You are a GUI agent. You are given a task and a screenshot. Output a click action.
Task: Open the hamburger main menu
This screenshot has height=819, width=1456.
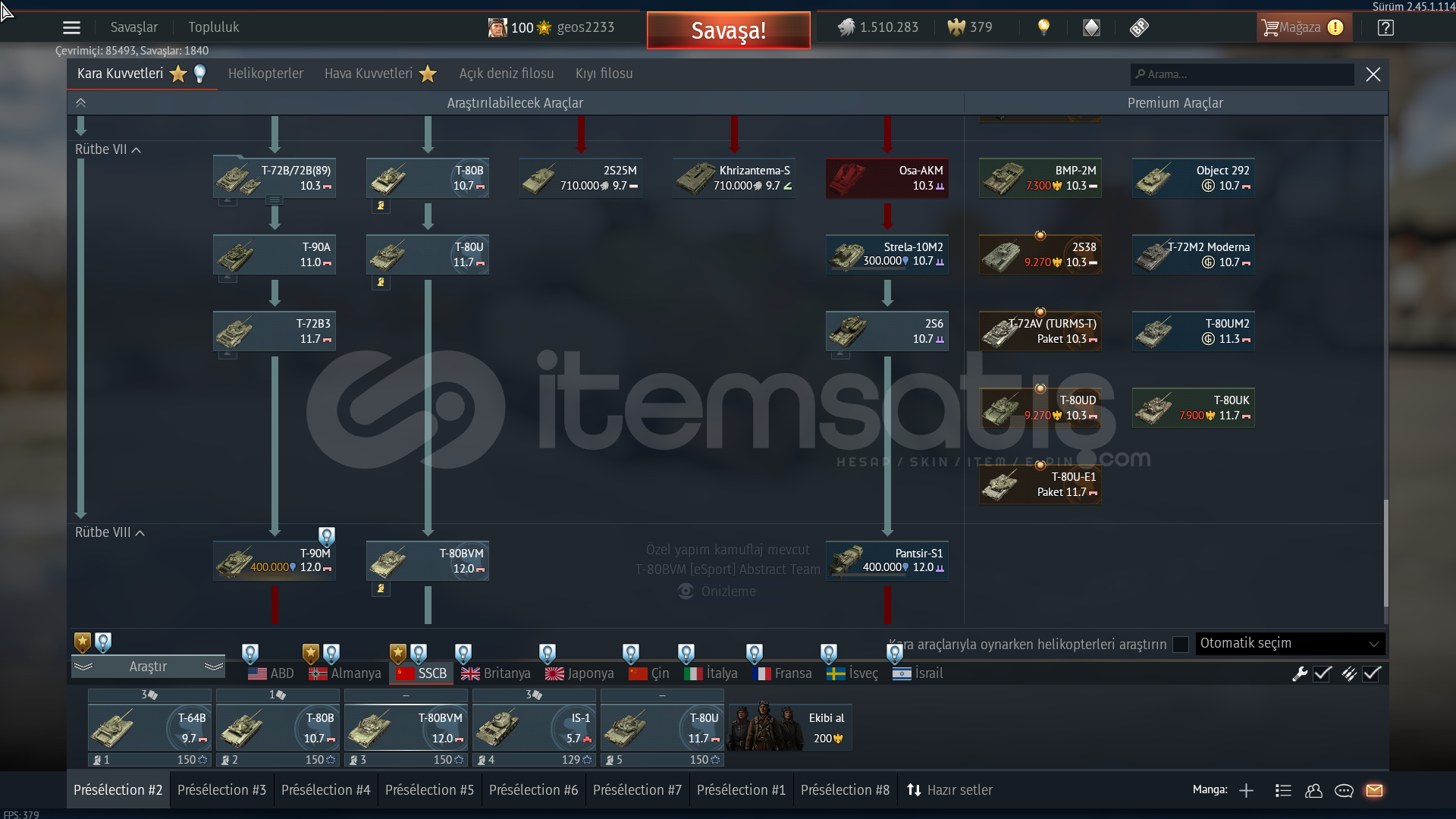point(71,28)
